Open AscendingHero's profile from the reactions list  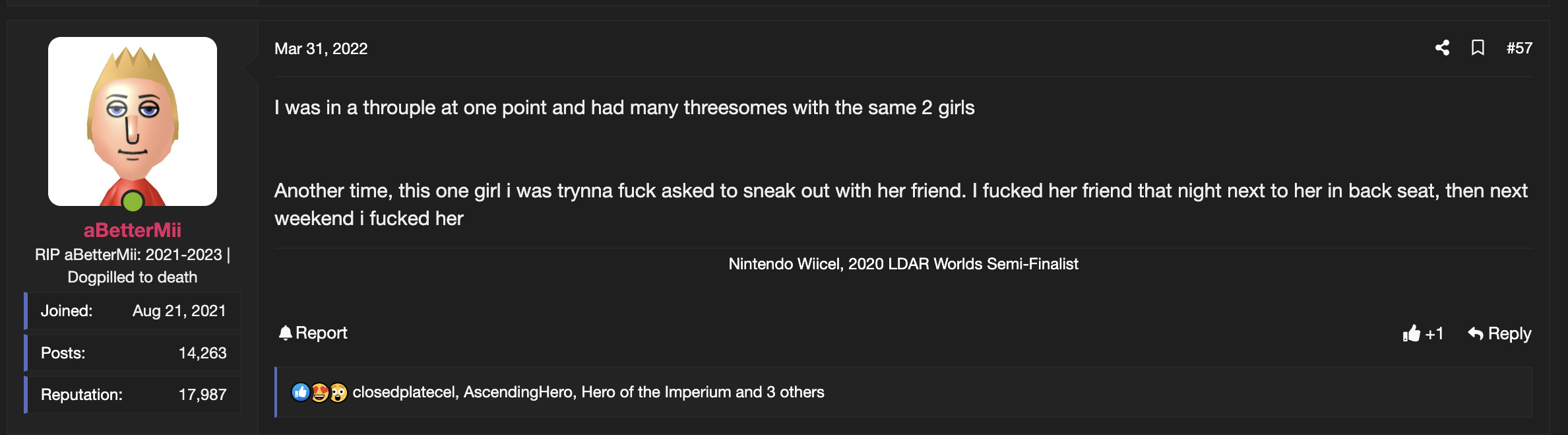point(518,392)
